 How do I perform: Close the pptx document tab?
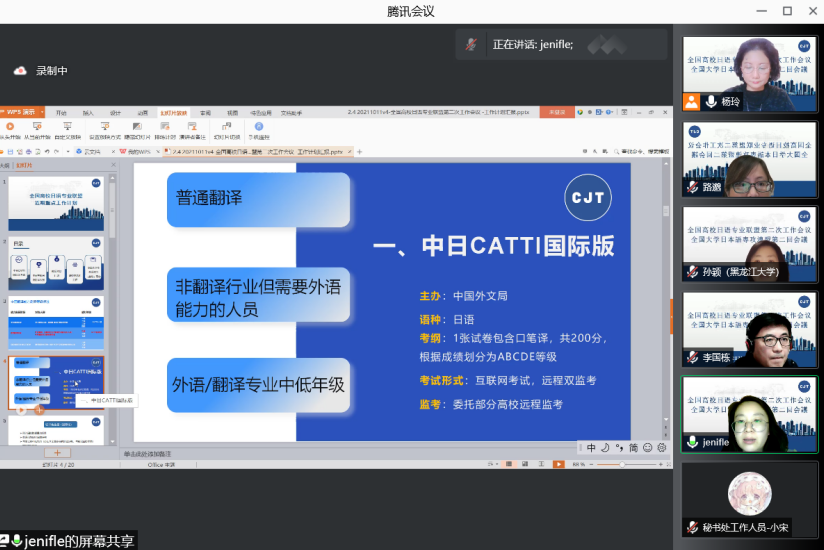click(350, 152)
